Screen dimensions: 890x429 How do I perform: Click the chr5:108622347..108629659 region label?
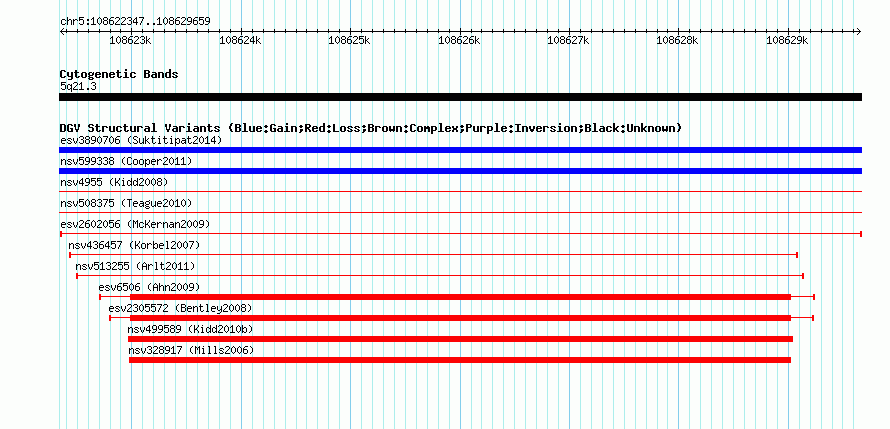135,21
